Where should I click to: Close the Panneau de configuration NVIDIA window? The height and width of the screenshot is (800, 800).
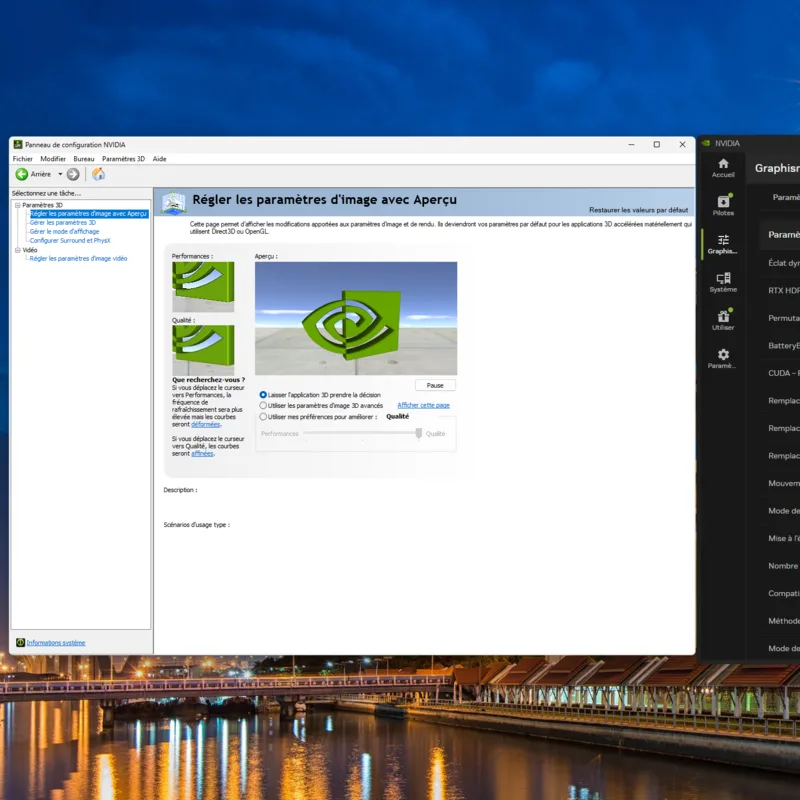pyautogui.click(x=682, y=145)
